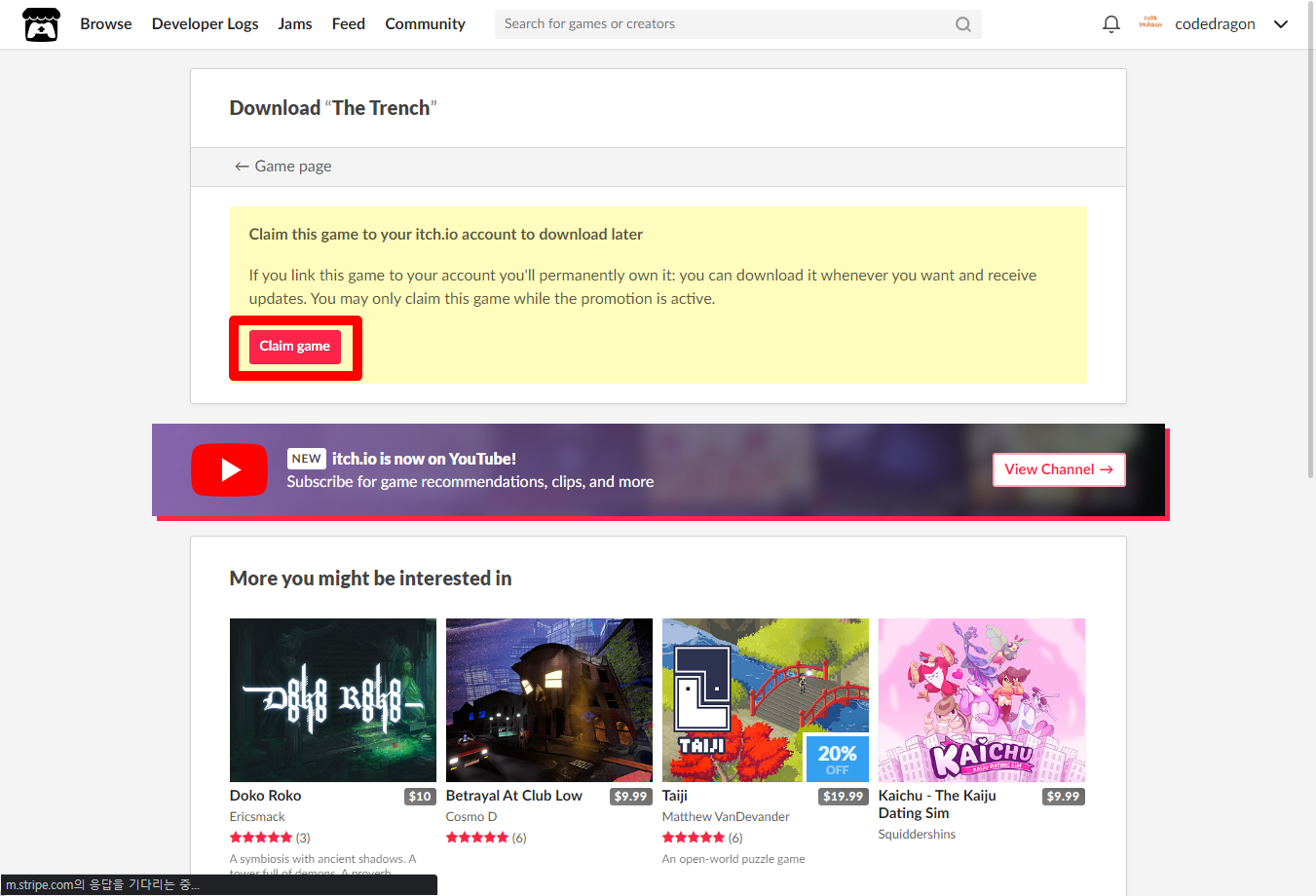
Task: Click the $10 price tag
Action: pyautogui.click(x=420, y=797)
